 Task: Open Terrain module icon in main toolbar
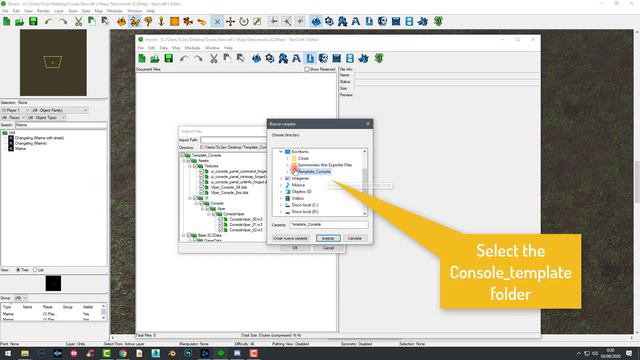[x=316, y=22]
